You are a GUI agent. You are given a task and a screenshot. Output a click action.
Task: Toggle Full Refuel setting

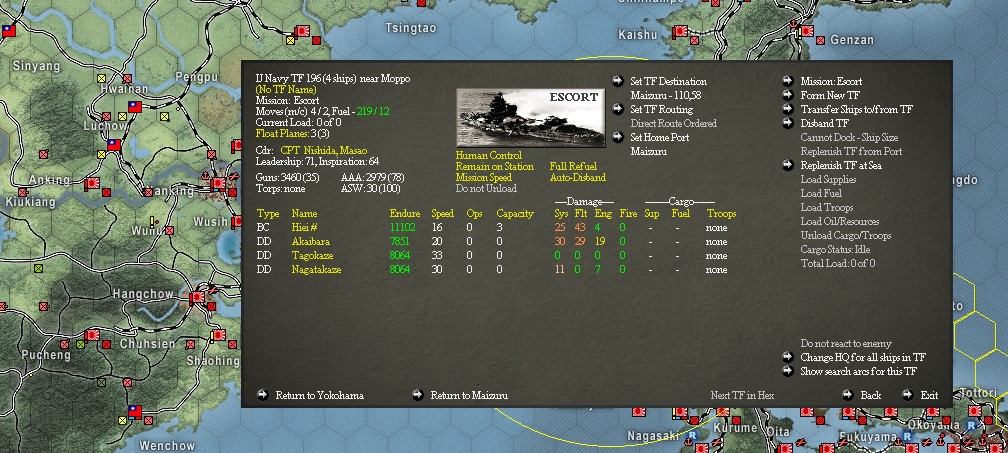(x=573, y=166)
